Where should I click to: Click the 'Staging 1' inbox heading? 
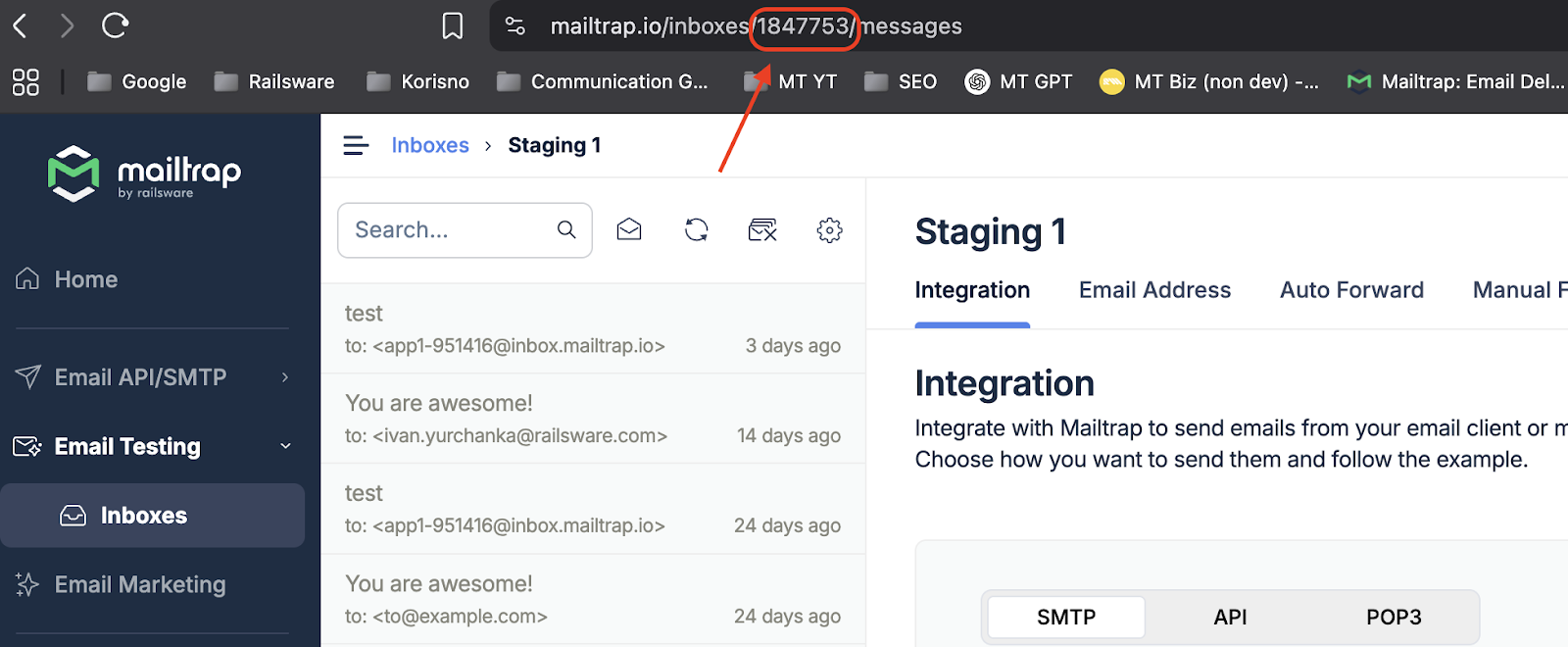pos(990,232)
